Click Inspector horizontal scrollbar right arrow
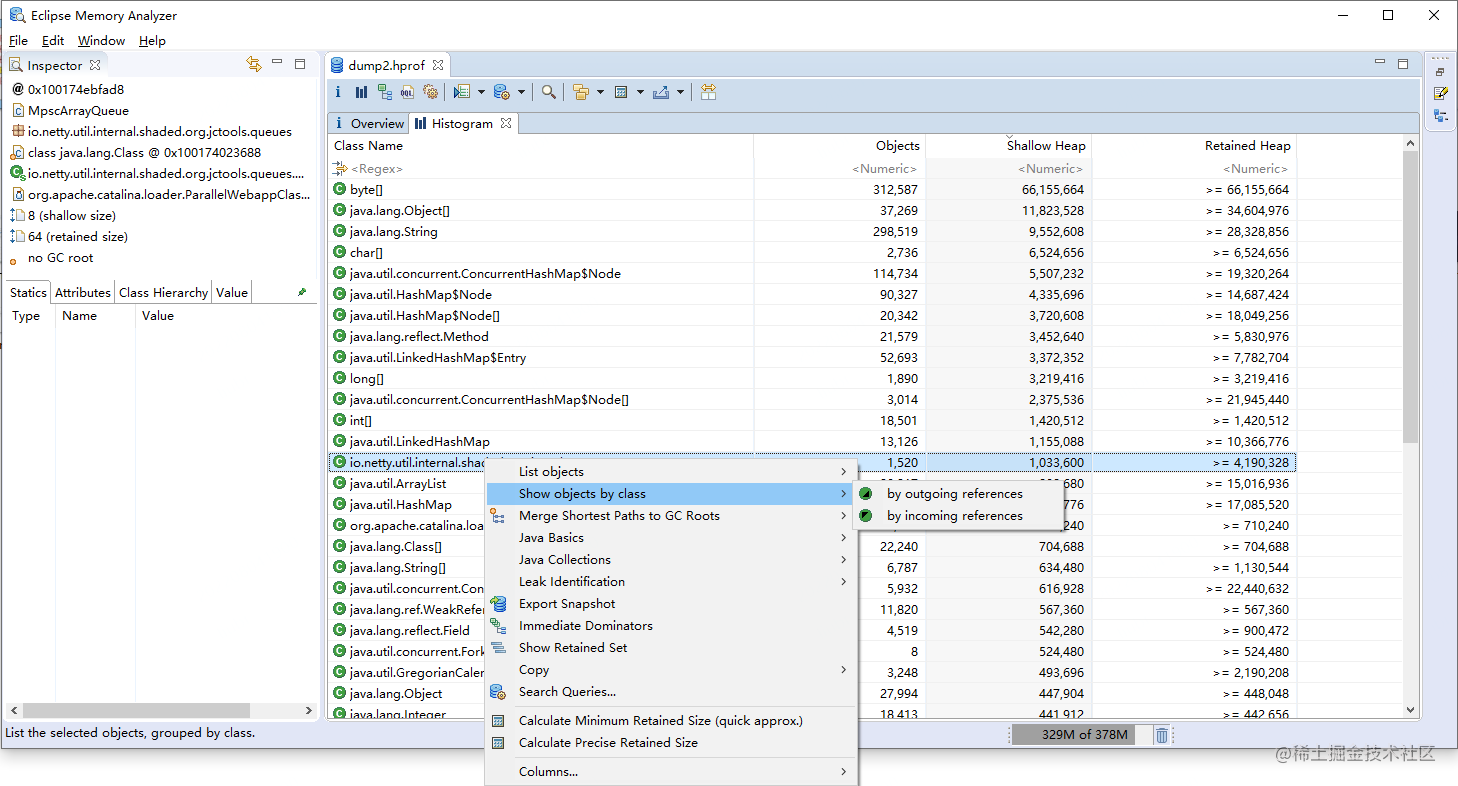1458x786 pixels. click(x=308, y=710)
